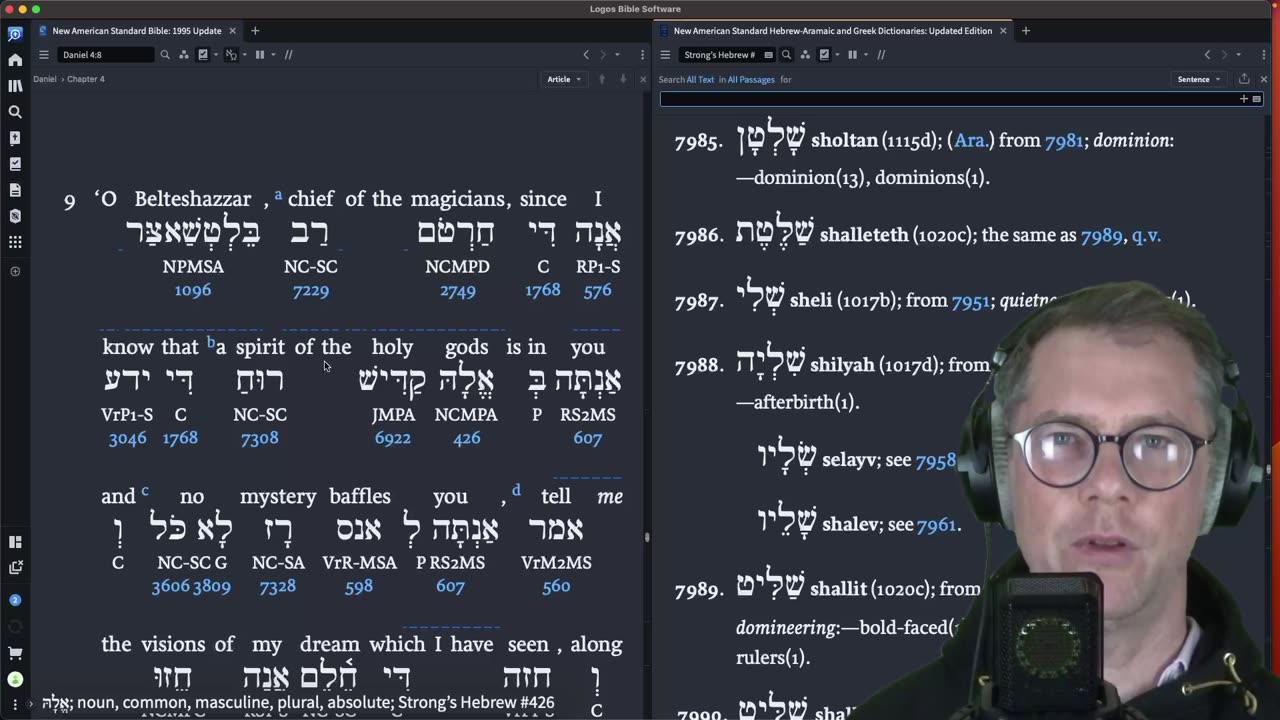
Task: Open the canvas/tools icon in sidebar
Action: pos(15,216)
